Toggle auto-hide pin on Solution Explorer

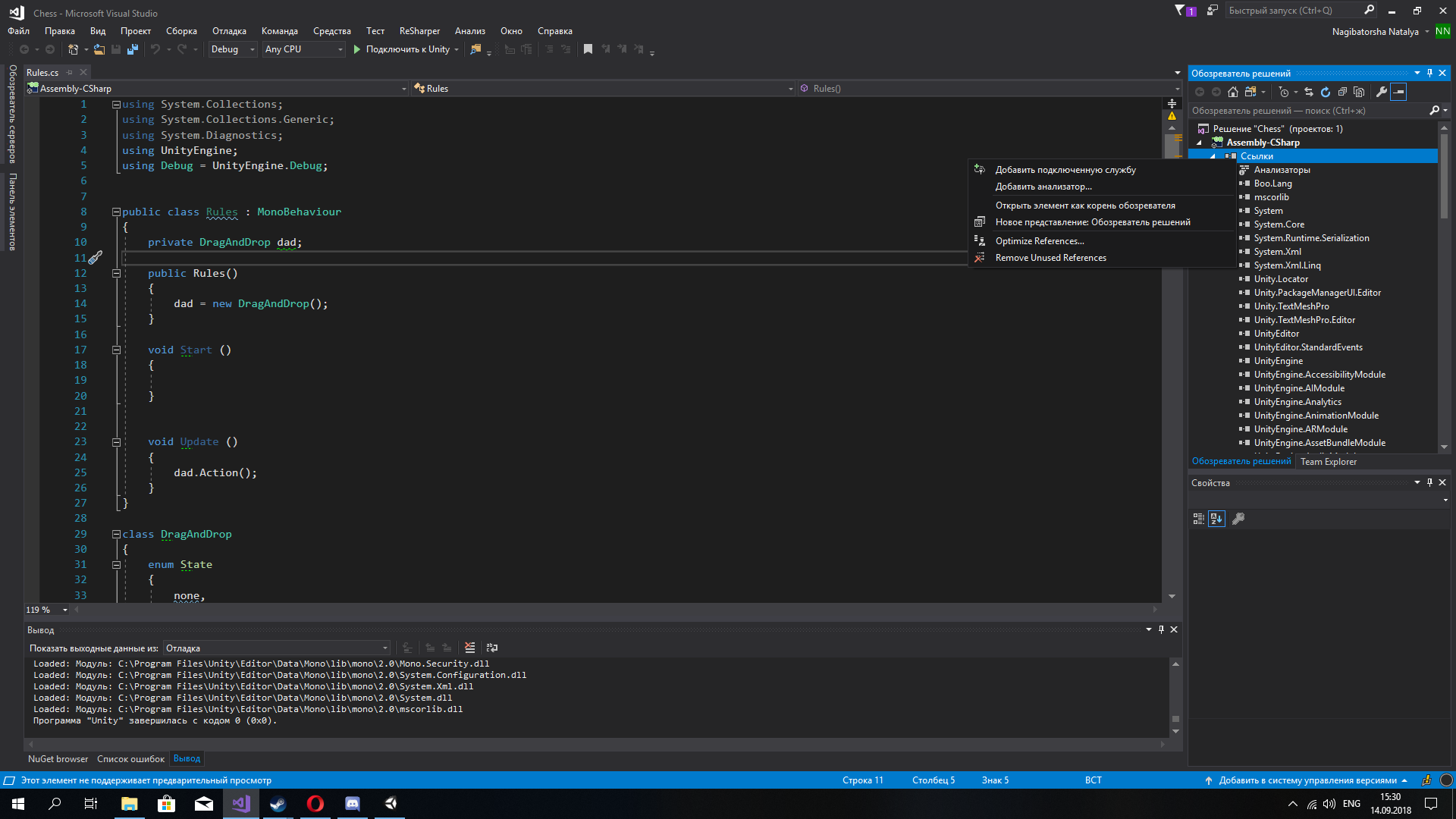pos(1429,73)
